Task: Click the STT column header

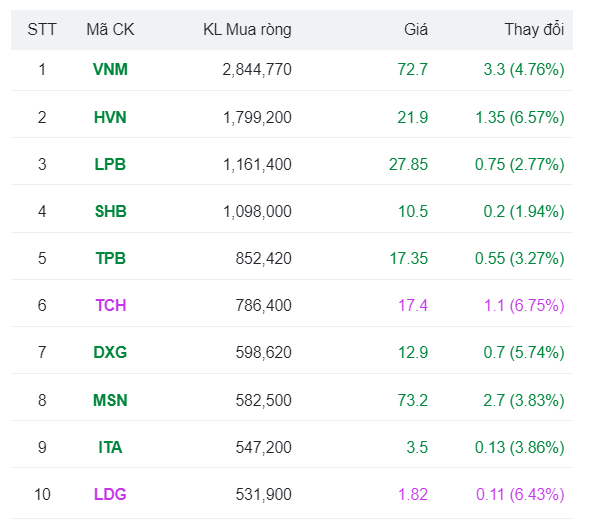Action: (42, 29)
